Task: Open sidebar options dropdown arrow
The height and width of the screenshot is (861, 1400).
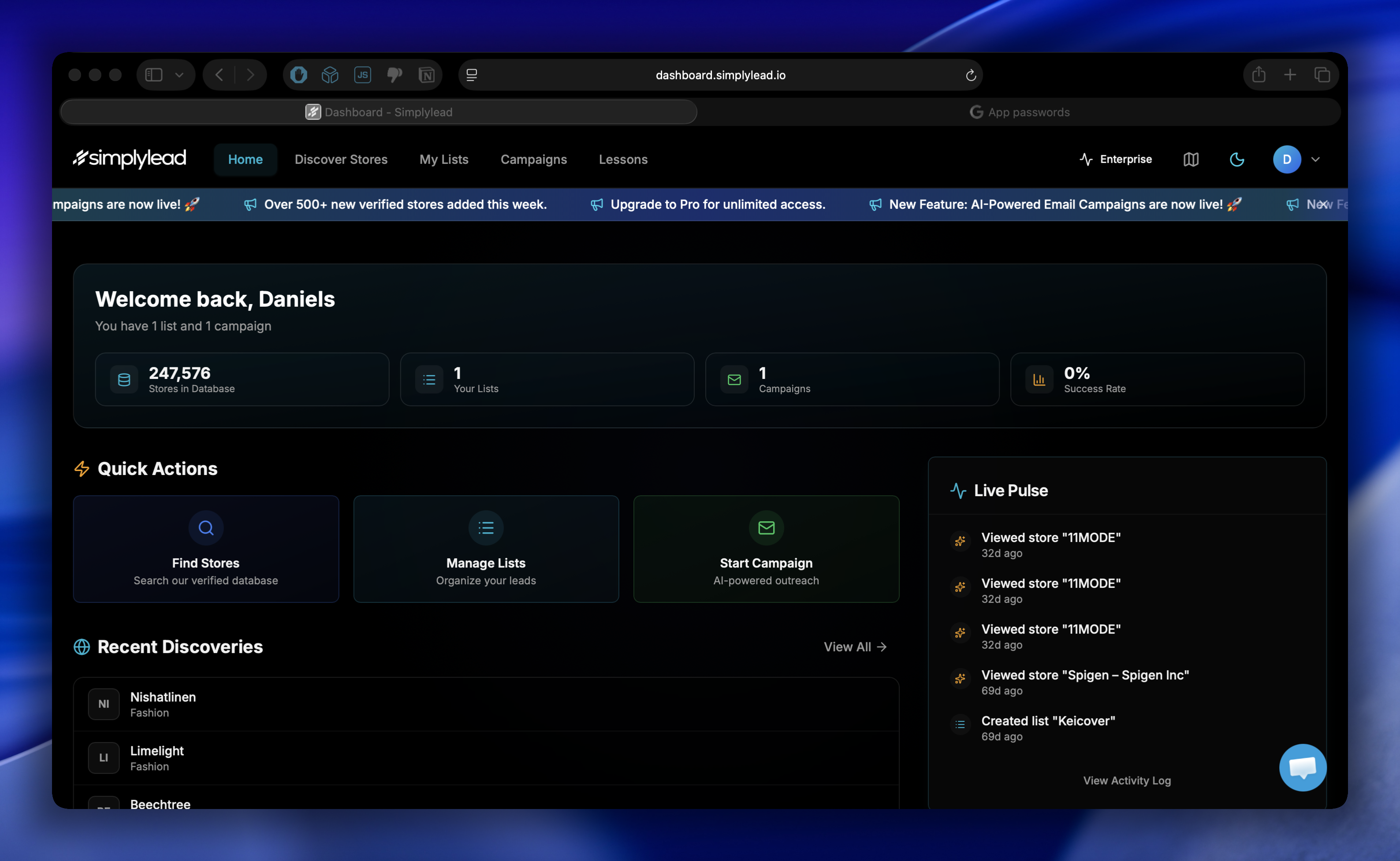Action: pyautogui.click(x=179, y=75)
